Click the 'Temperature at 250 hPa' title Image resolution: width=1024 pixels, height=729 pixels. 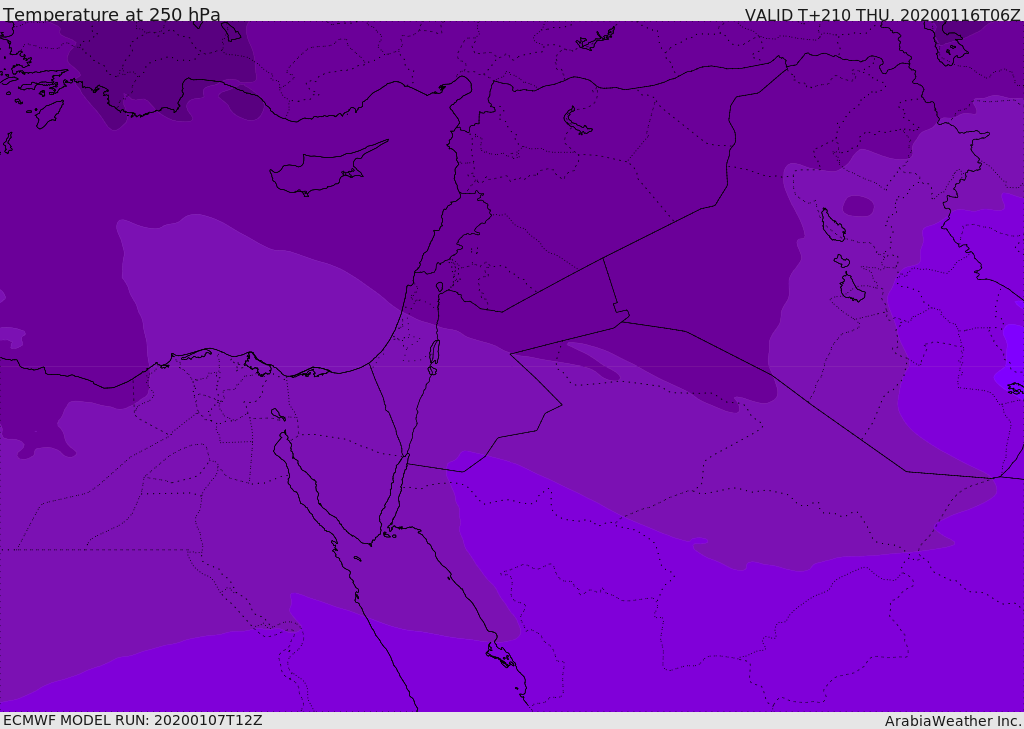click(x=112, y=14)
